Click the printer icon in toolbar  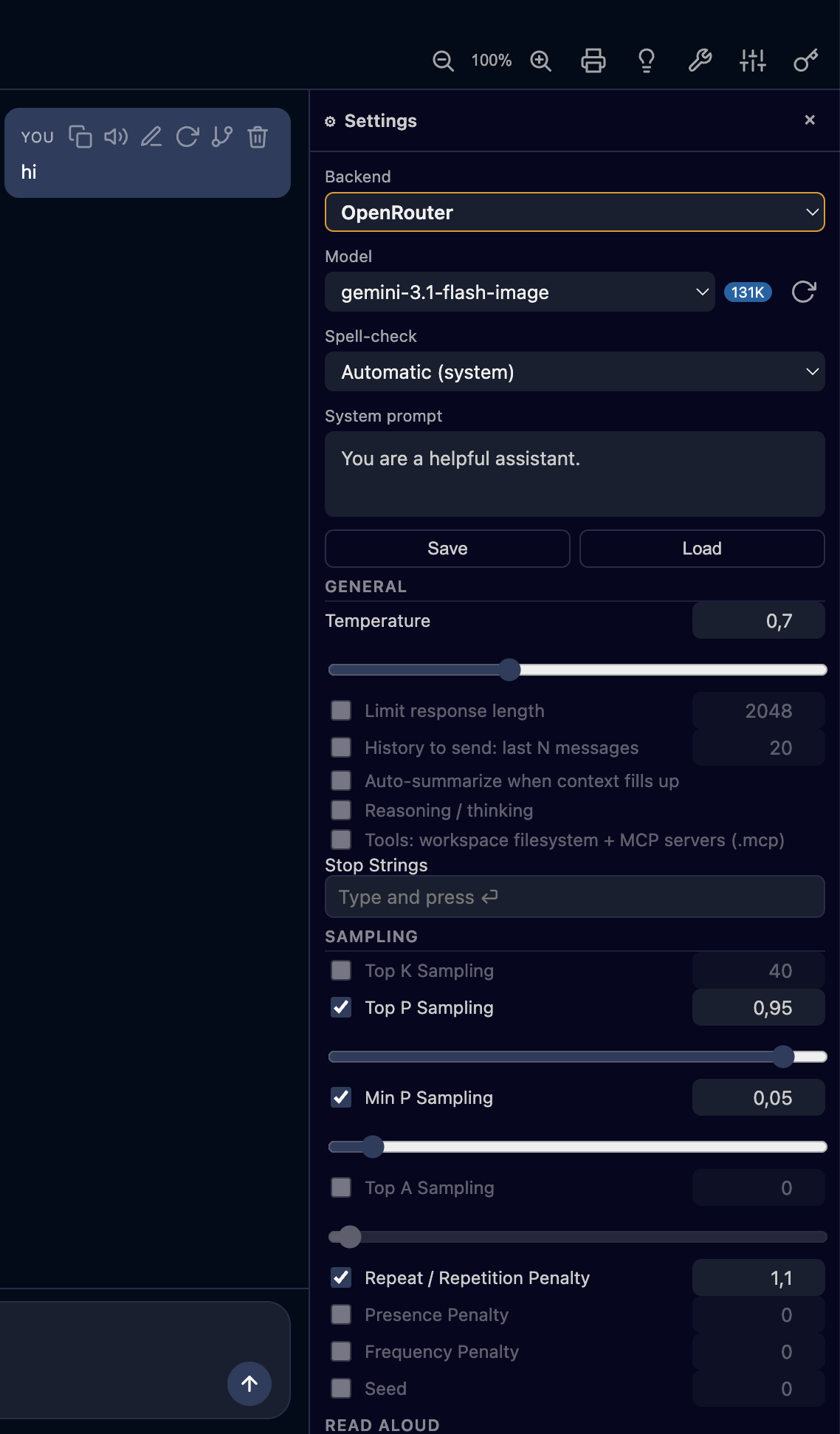click(x=593, y=61)
